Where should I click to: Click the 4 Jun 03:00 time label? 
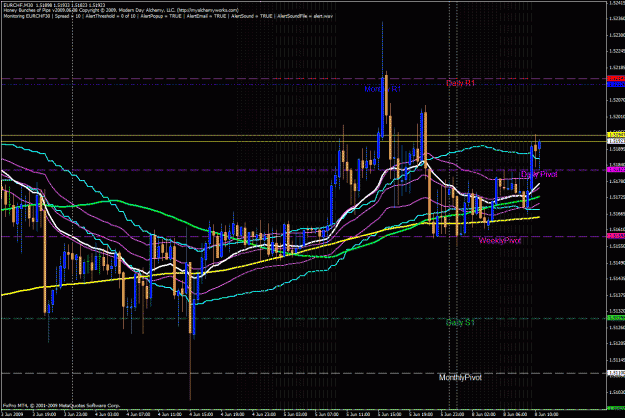click(x=107, y=414)
